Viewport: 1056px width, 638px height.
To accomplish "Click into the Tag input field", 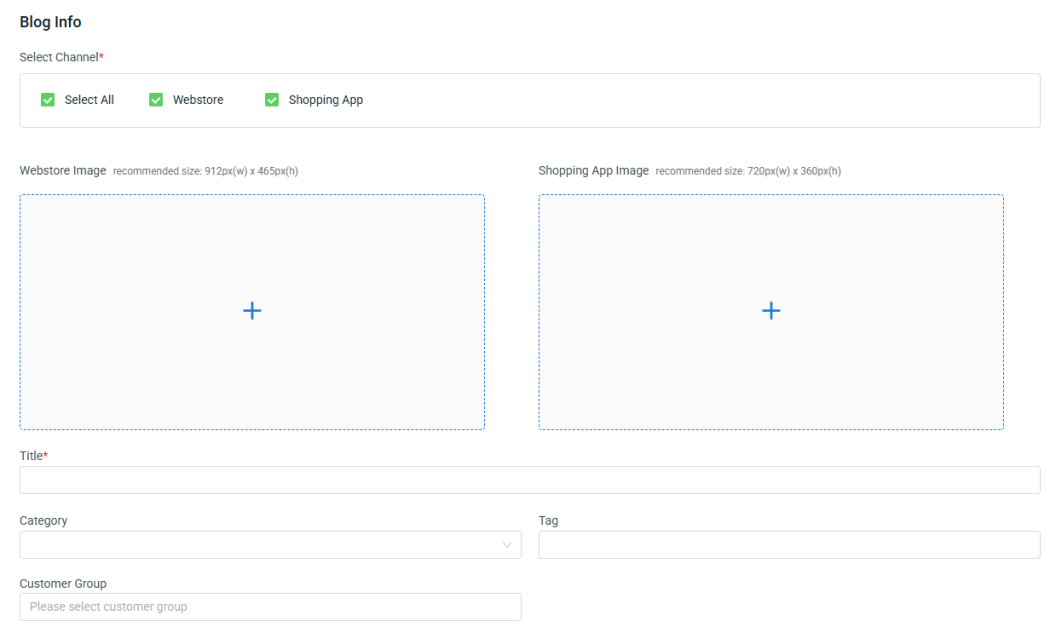I will [789, 545].
